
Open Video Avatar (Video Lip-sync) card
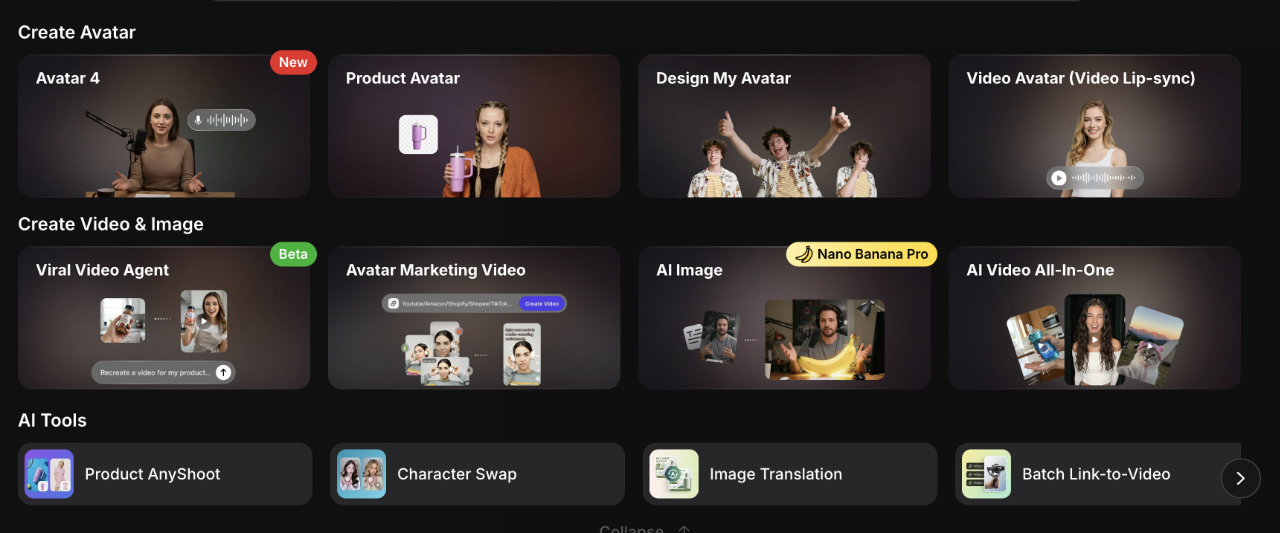click(1094, 126)
